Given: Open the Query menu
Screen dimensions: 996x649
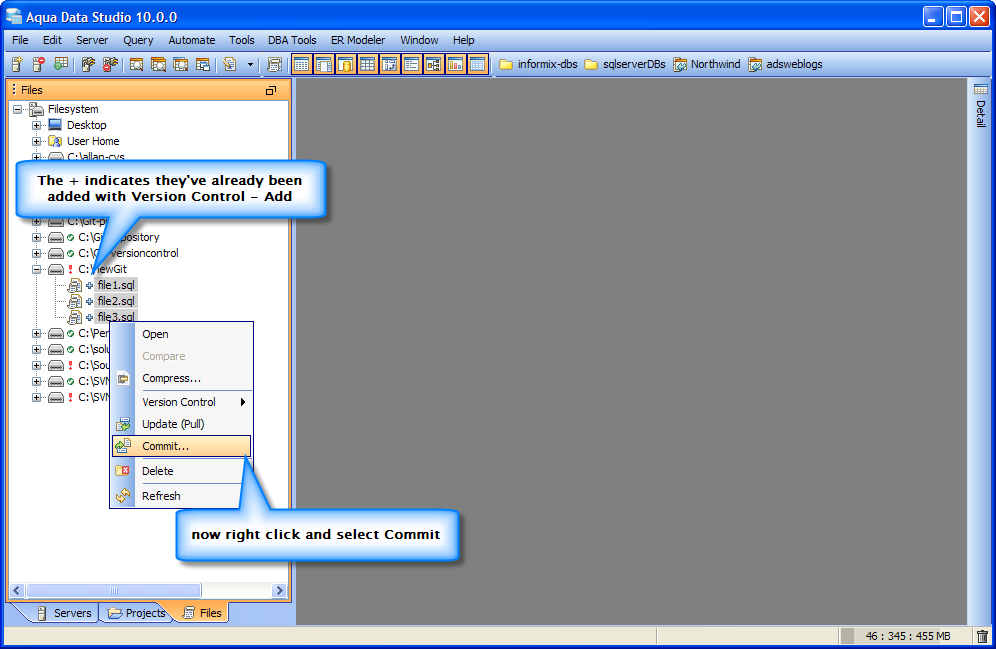Looking at the screenshot, I should (138, 40).
